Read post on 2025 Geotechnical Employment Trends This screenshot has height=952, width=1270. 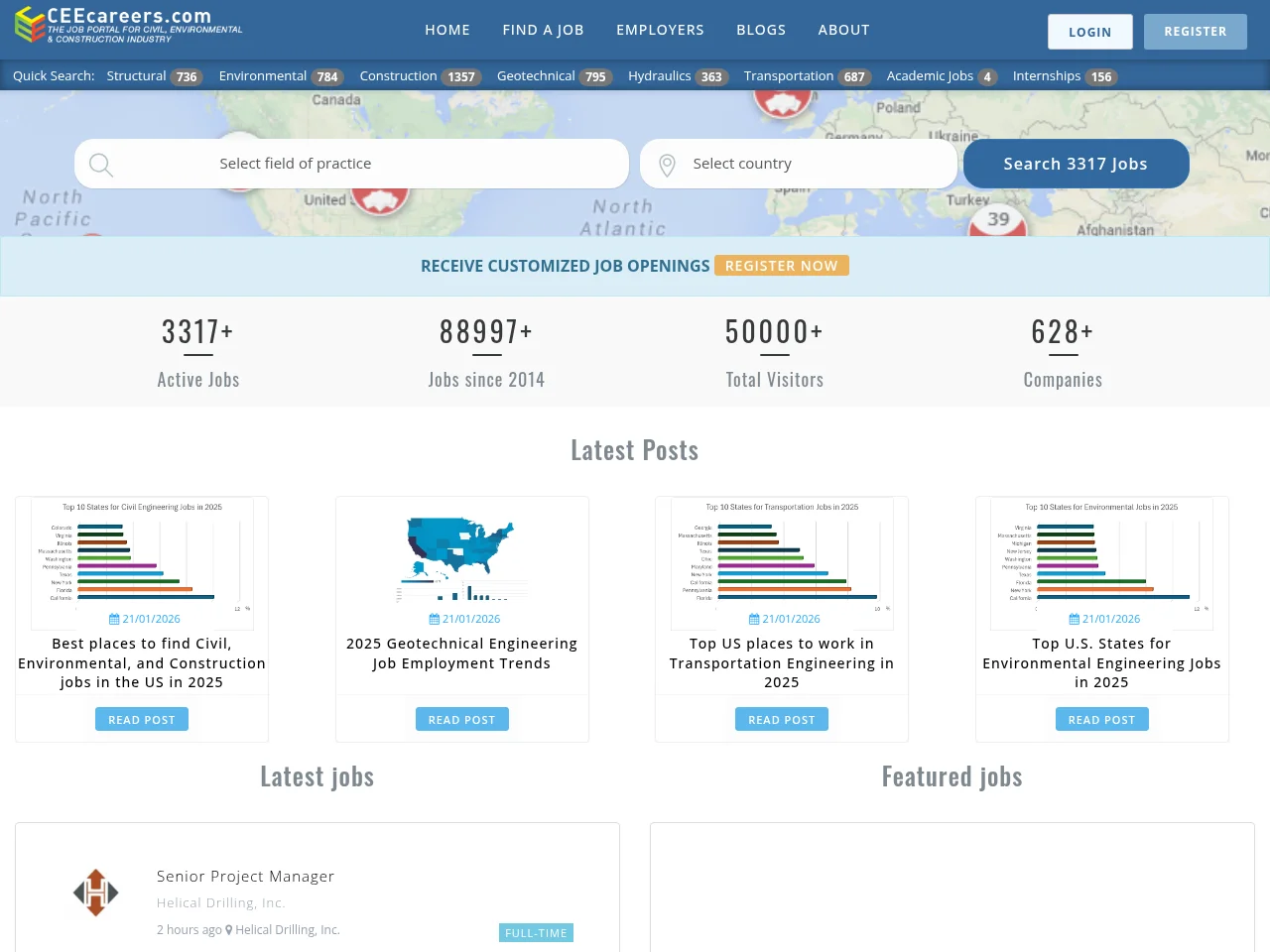pyautogui.click(x=461, y=720)
